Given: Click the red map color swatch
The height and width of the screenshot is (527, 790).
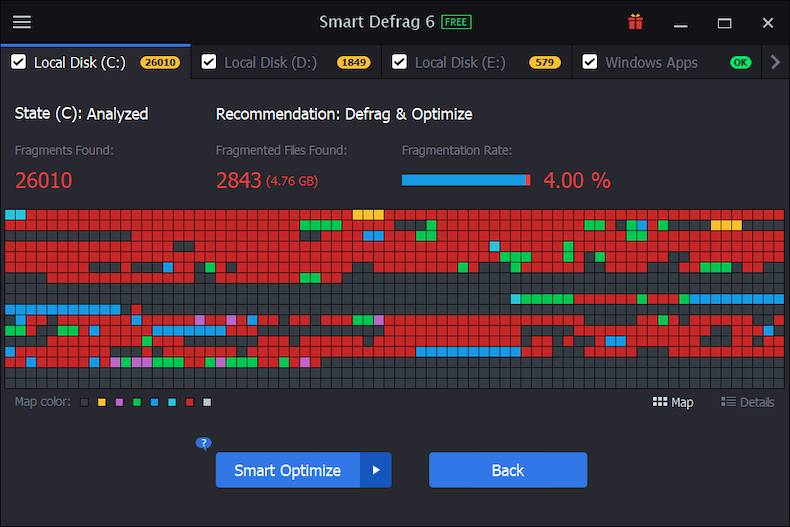Looking at the screenshot, I should pos(189,402).
